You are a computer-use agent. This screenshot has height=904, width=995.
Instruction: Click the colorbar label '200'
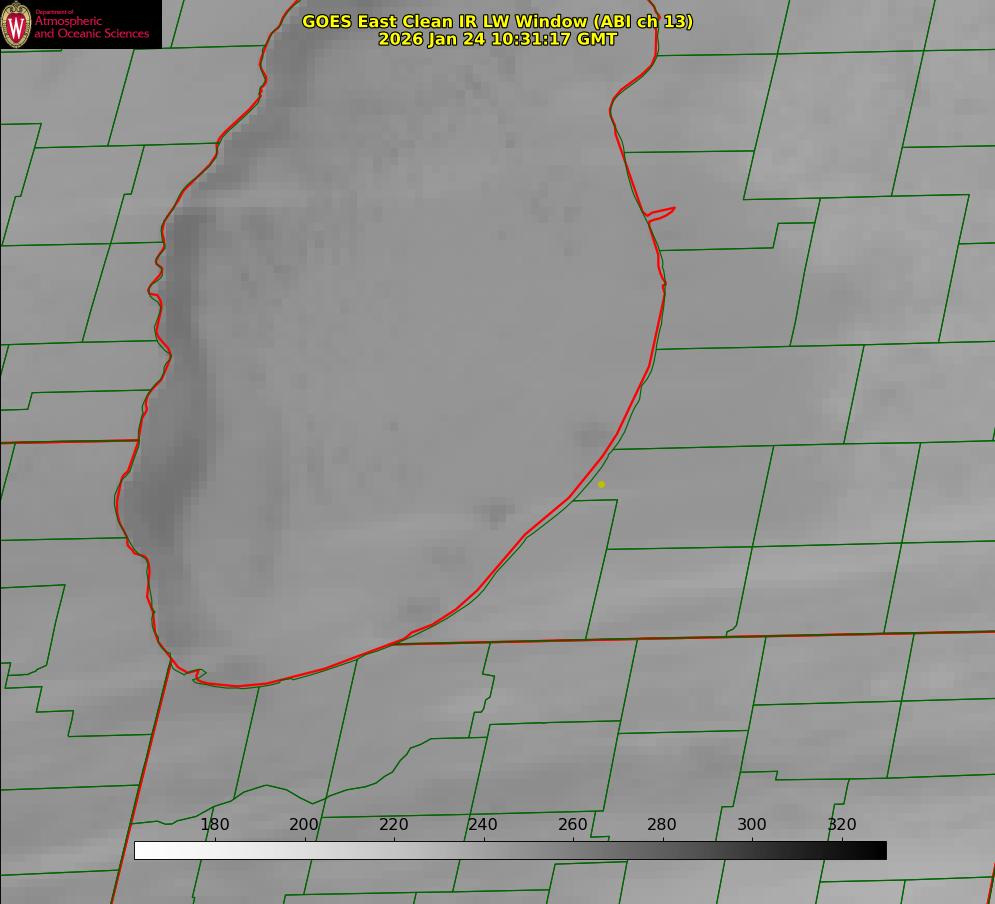304,824
